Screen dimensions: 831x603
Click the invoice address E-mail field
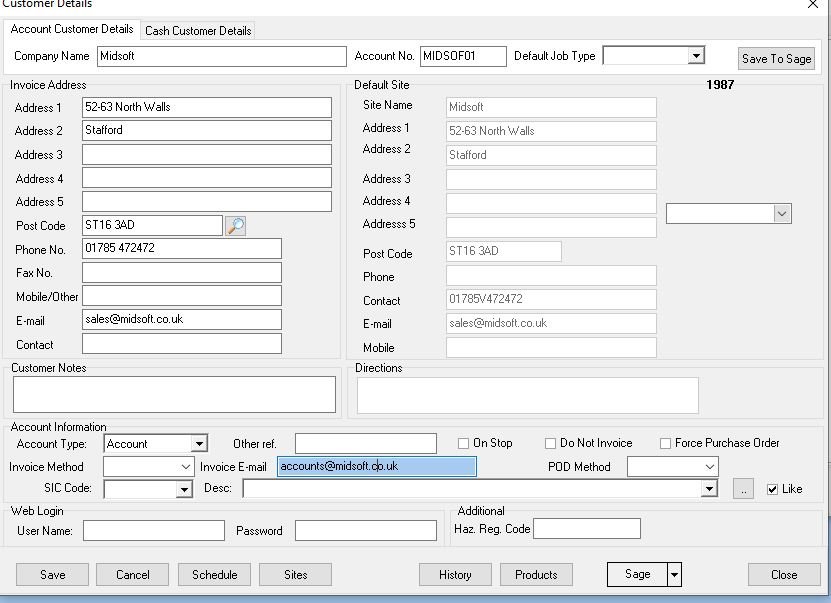click(x=182, y=320)
